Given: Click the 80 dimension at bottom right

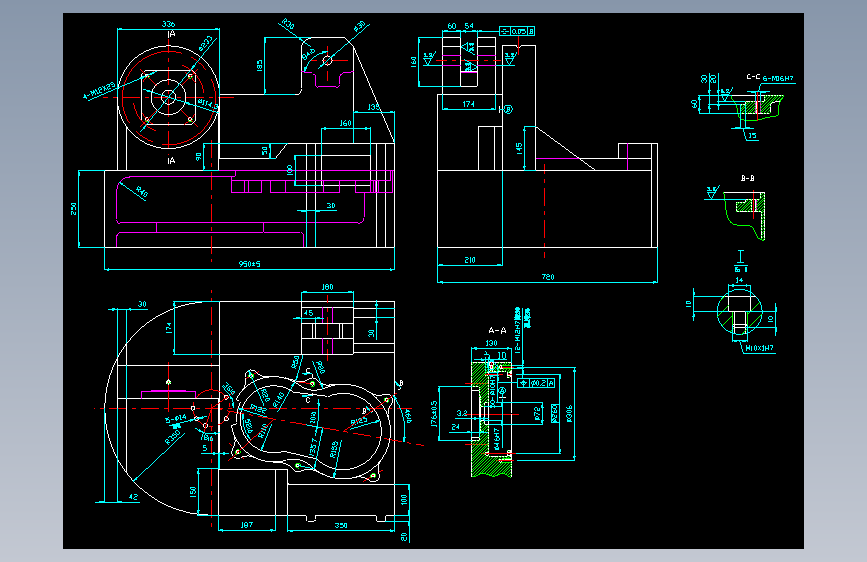Looking at the screenshot, I should 404,537.
